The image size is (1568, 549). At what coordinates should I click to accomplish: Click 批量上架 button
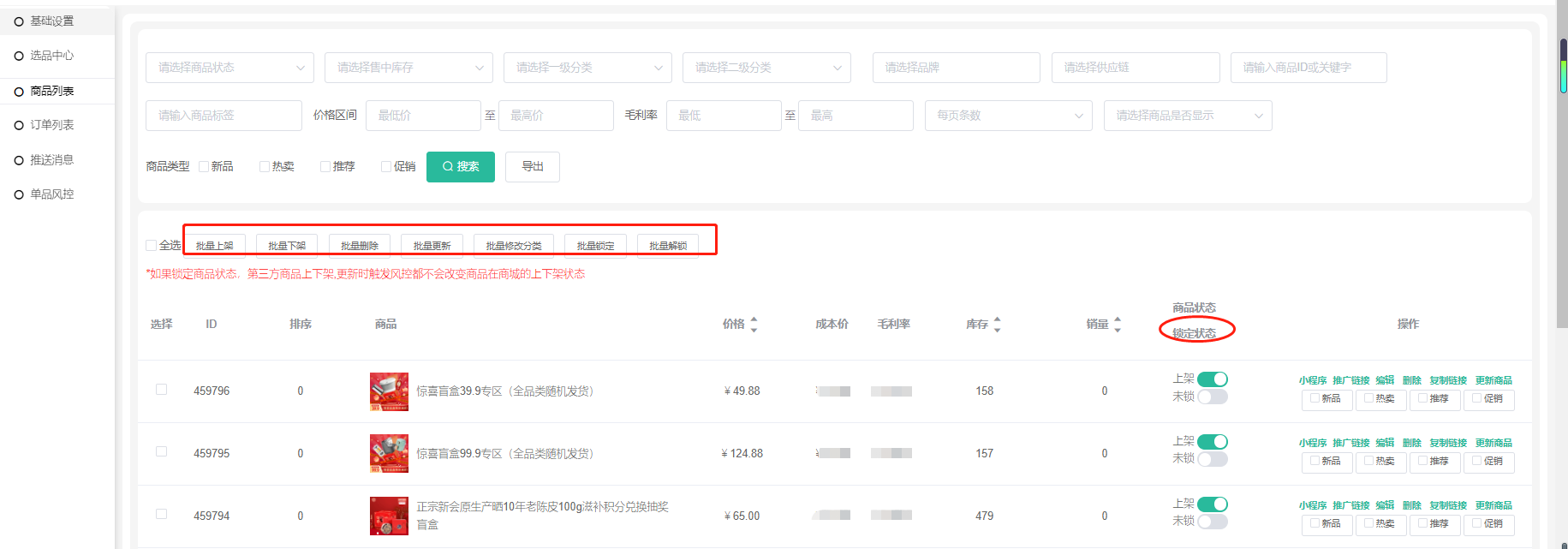(215, 246)
